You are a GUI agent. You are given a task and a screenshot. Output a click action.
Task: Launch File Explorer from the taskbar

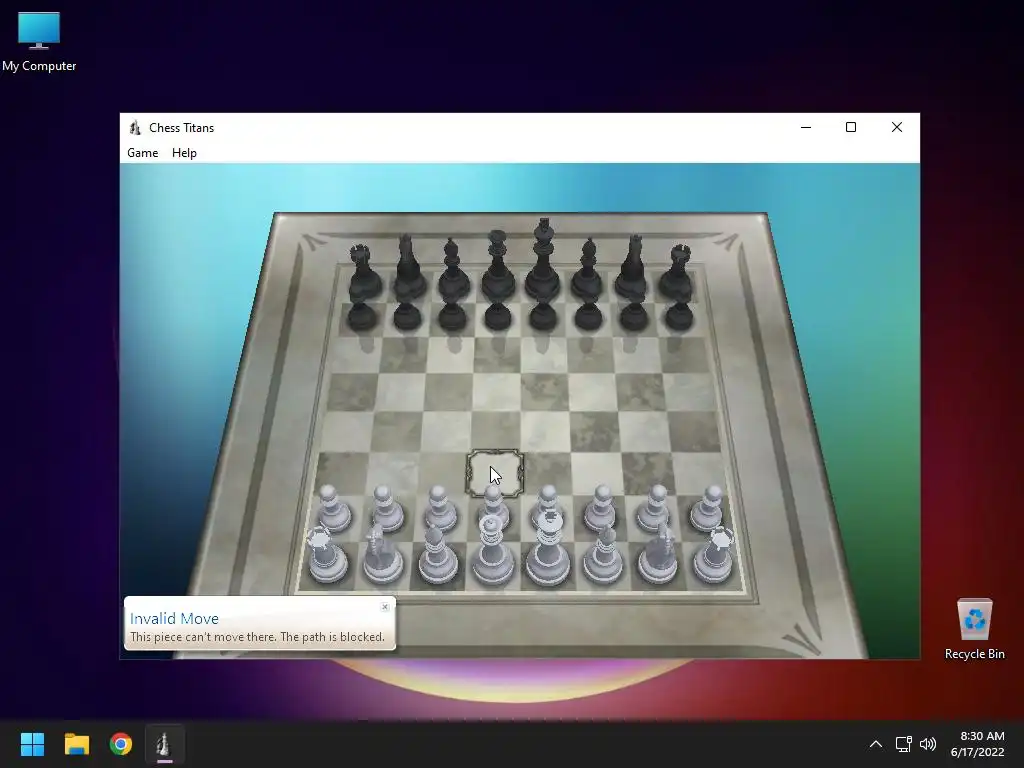(76, 744)
